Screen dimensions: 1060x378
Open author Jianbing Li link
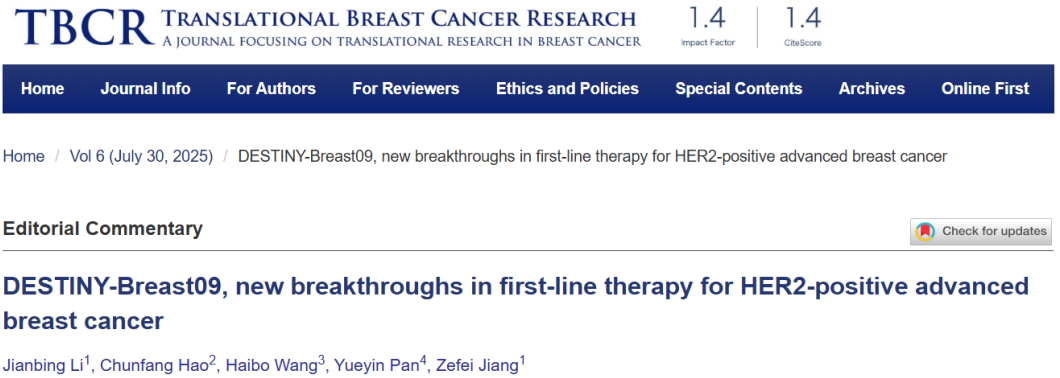(x=47, y=365)
